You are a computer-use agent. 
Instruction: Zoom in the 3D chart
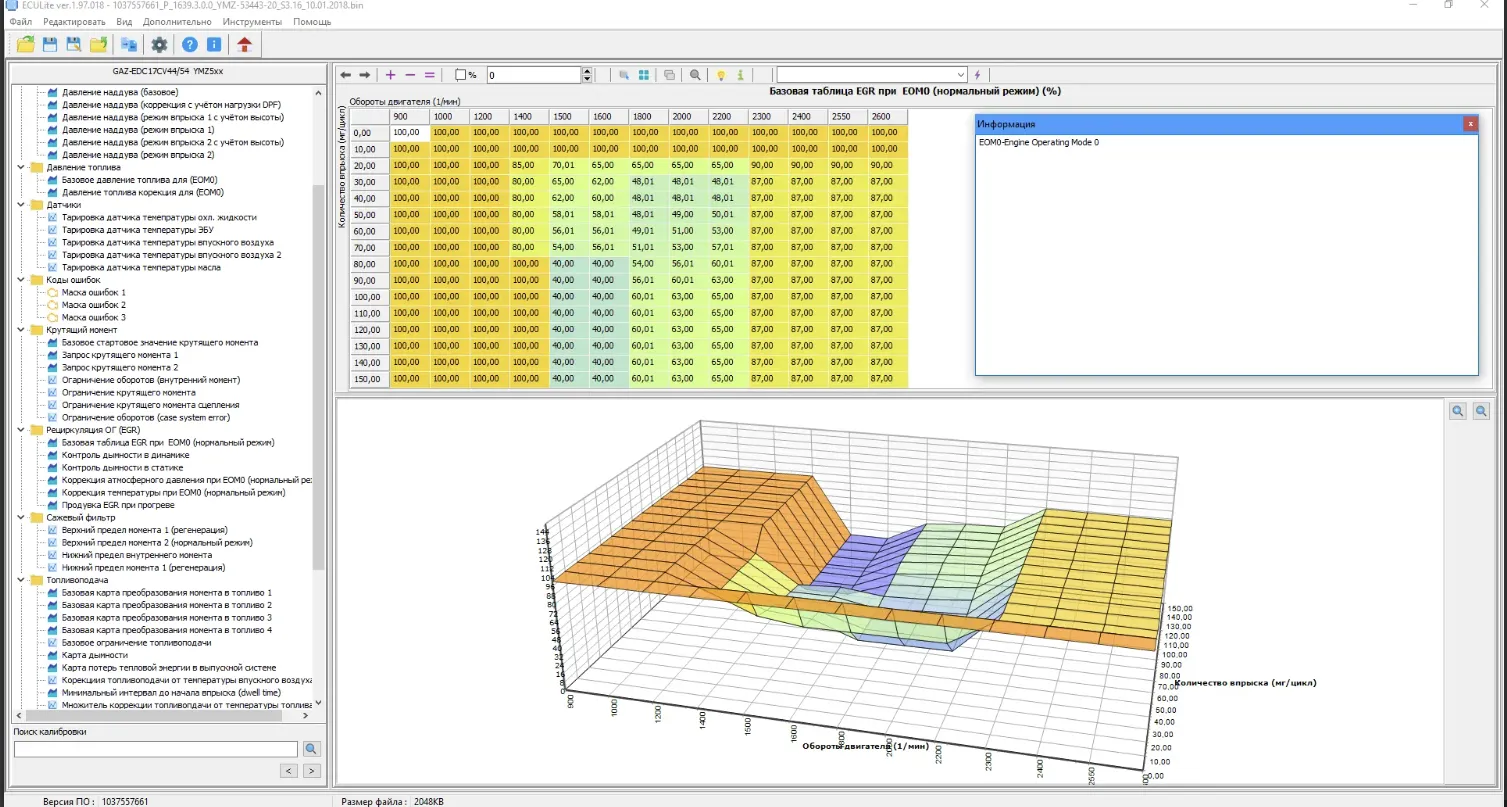[x=1458, y=411]
